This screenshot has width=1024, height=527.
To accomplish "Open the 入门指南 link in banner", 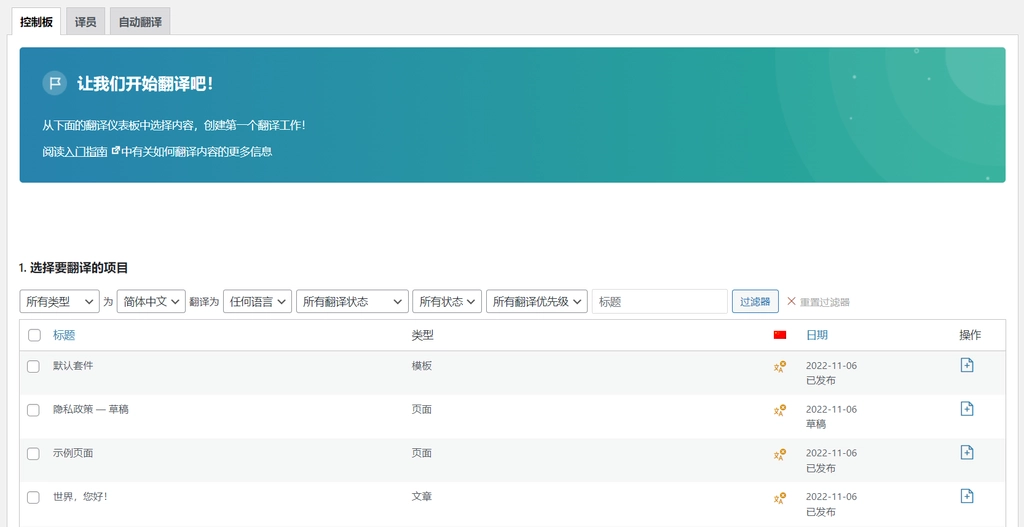I will (x=87, y=152).
